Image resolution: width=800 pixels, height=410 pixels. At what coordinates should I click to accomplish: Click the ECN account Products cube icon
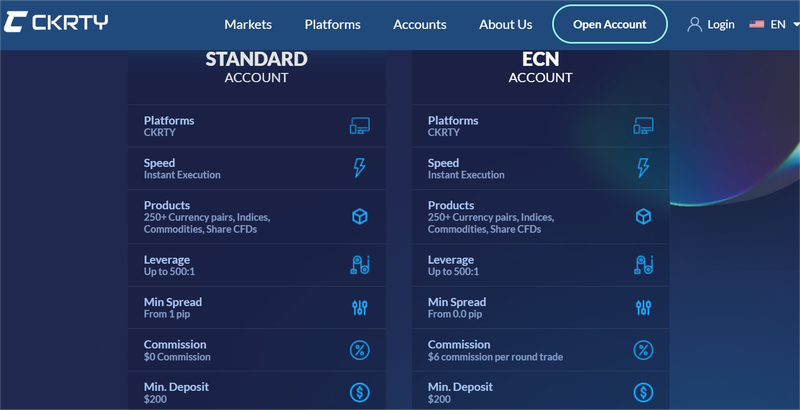(x=643, y=217)
